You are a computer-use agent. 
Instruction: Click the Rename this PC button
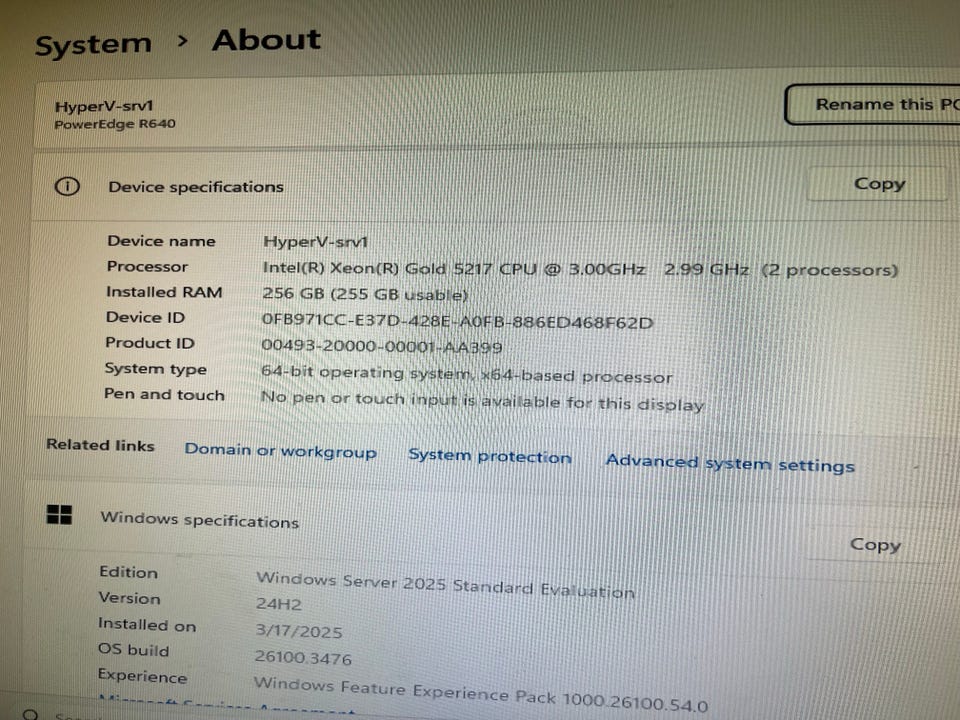[x=872, y=105]
